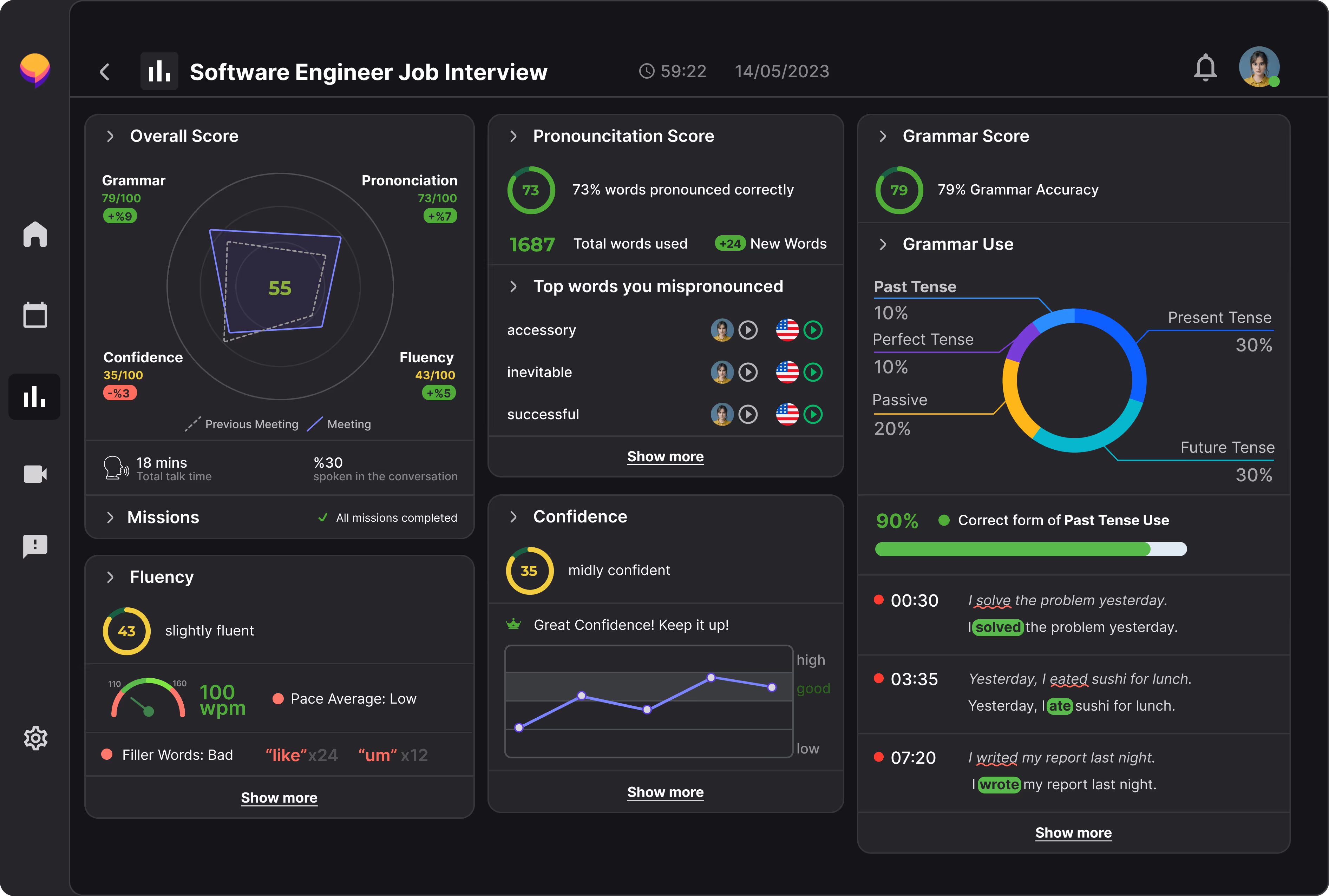The height and width of the screenshot is (896, 1329).
Task: Expand Top words you mispronounced
Action: click(x=513, y=286)
